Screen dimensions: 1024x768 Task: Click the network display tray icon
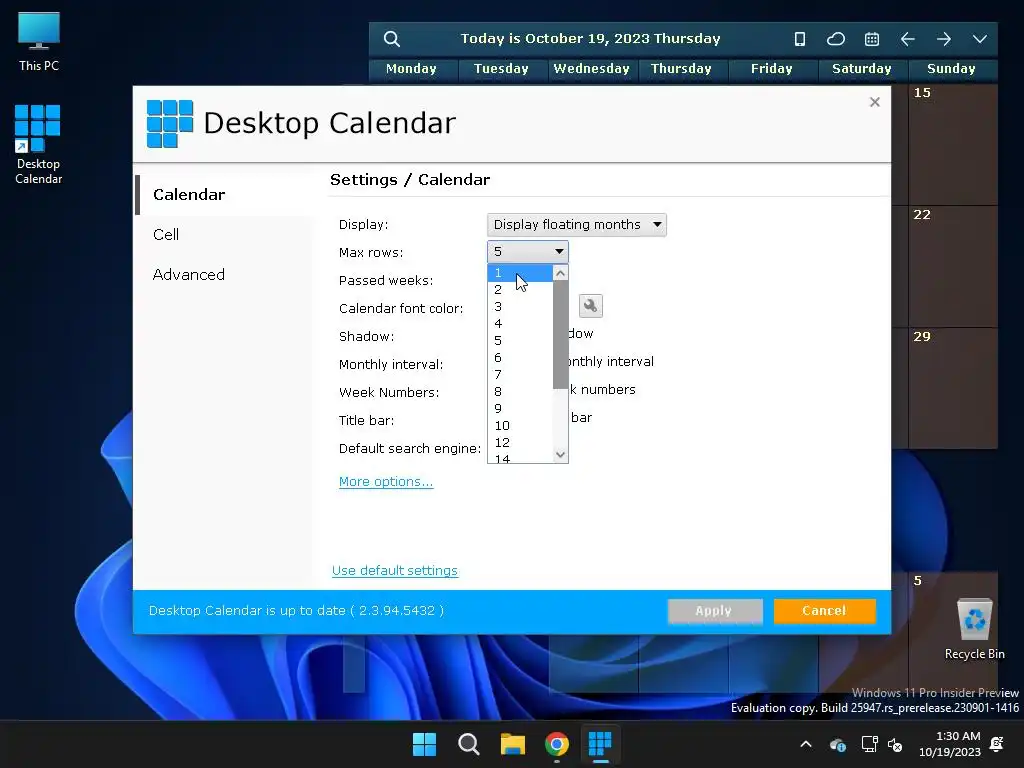tap(869, 744)
